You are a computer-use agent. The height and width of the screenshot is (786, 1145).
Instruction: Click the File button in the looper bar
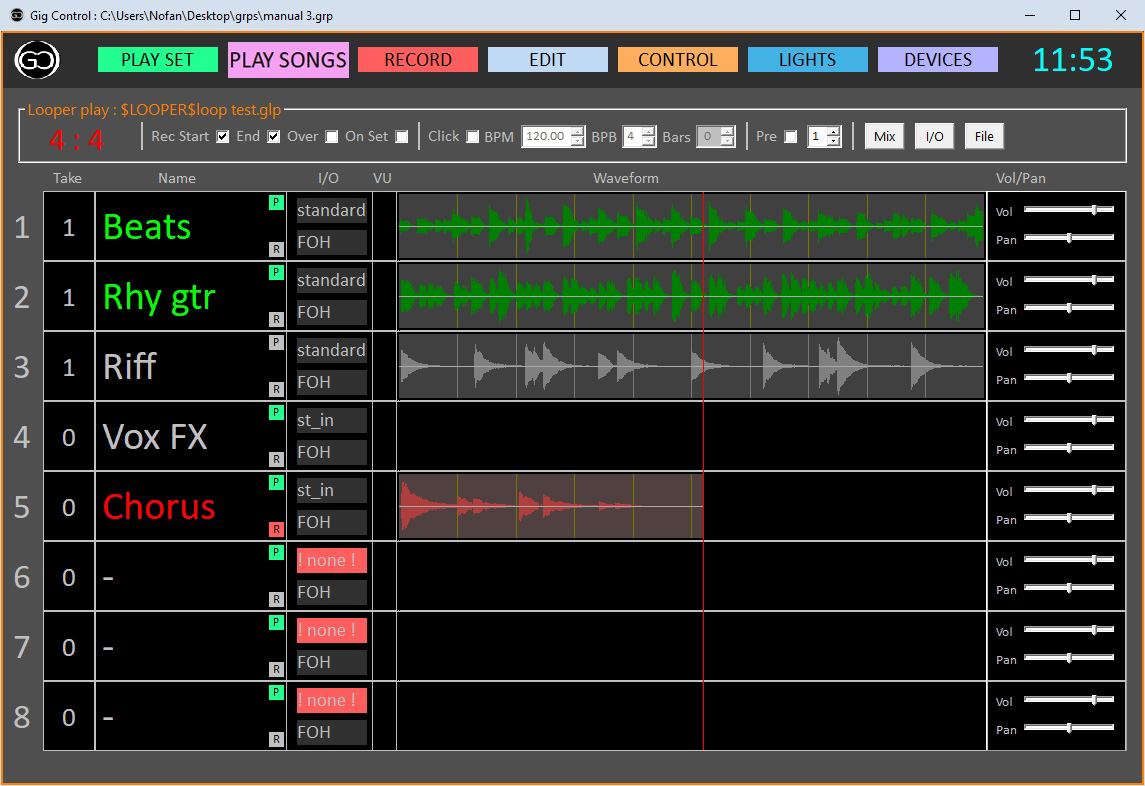[984, 136]
